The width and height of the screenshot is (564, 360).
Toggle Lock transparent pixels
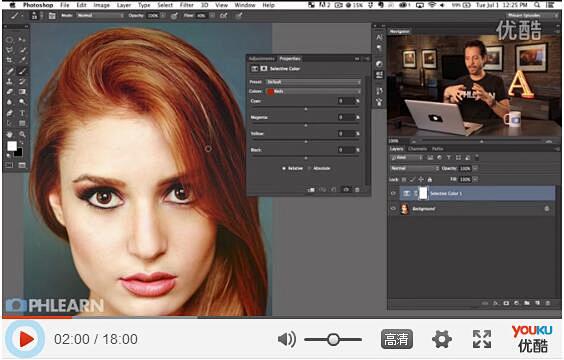(x=404, y=179)
